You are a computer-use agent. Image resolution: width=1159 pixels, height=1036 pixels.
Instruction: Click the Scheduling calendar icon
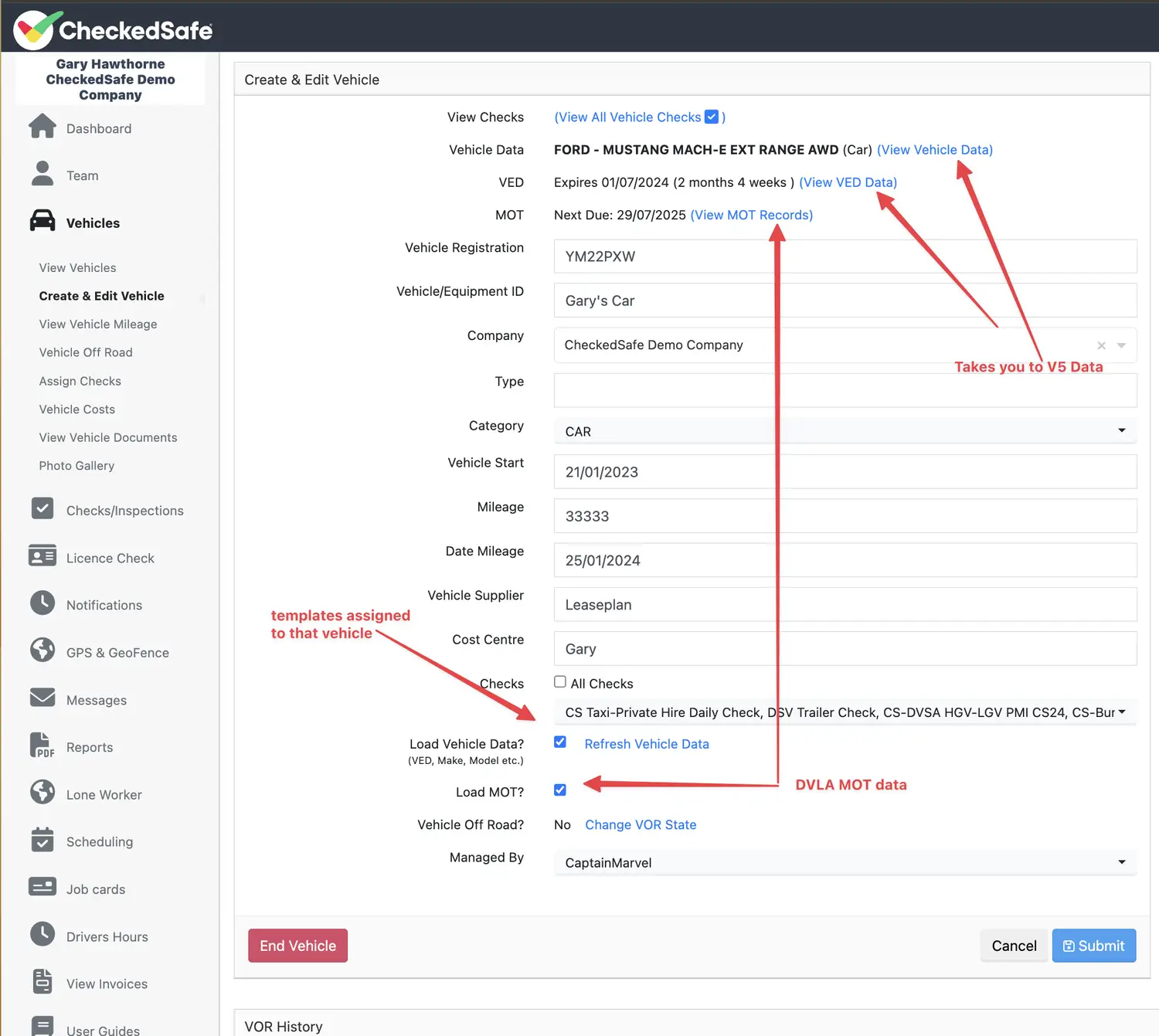click(x=42, y=840)
